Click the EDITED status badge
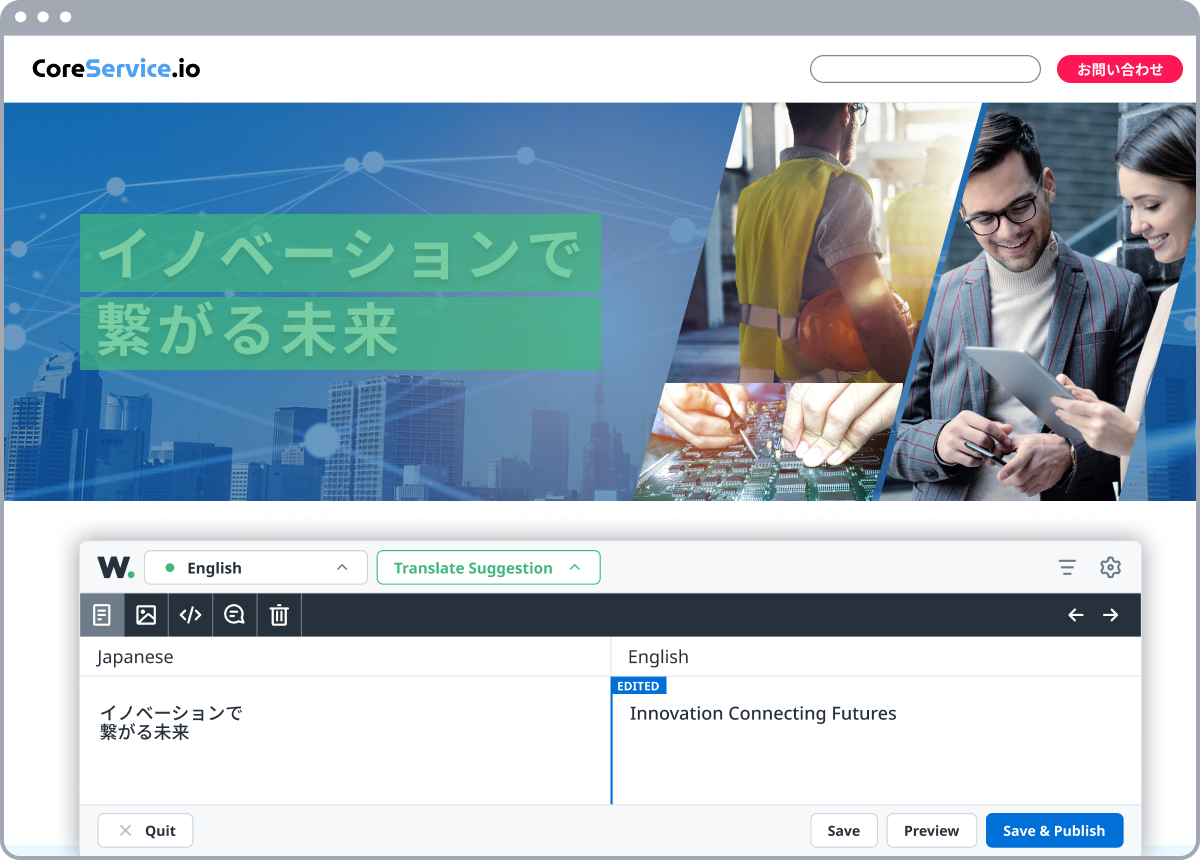This screenshot has width=1200, height=860. point(638,685)
